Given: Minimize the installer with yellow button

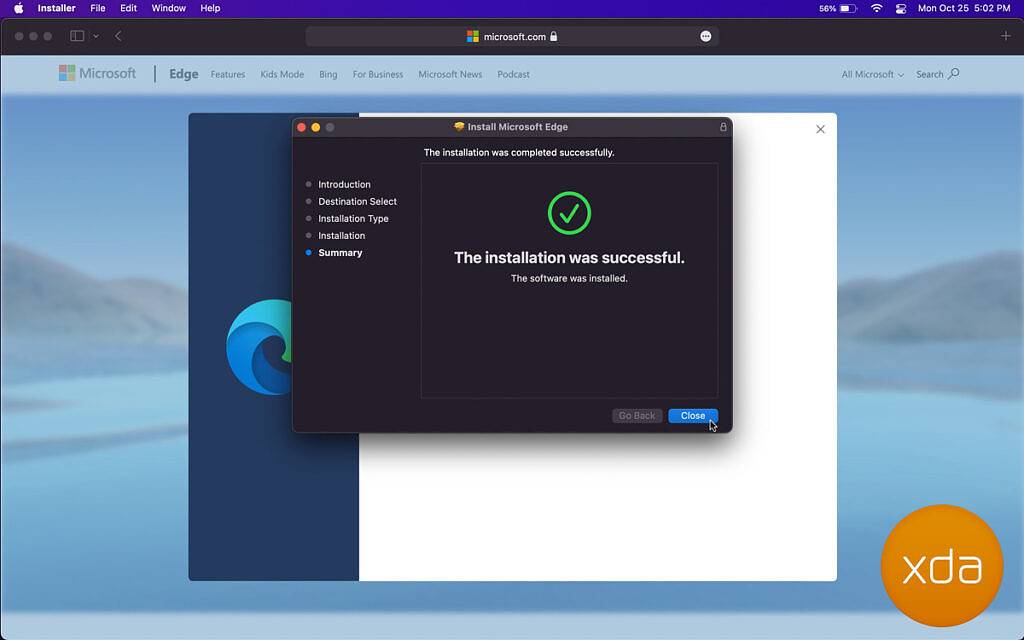Looking at the screenshot, I should click(x=315, y=127).
